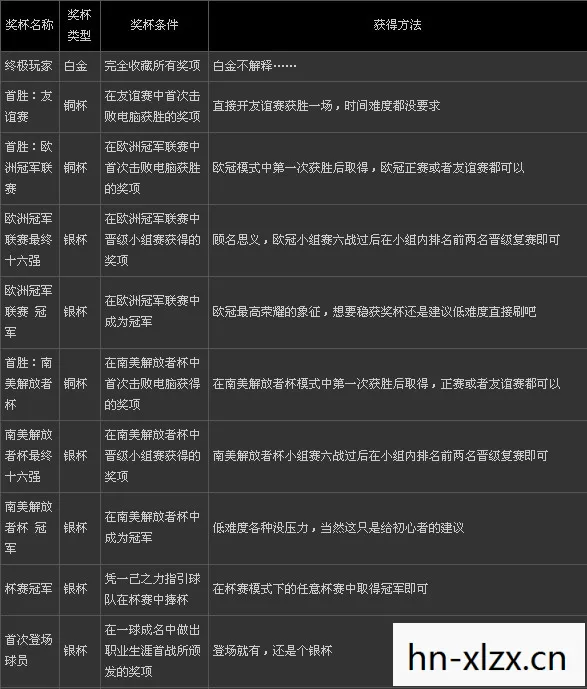This screenshot has width=587, height=689.
Task: Select the 在一球成名中做出职业生涯首战所颁发的奖项 condition cell
Action: pyautogui.click(x=154, y=651)
